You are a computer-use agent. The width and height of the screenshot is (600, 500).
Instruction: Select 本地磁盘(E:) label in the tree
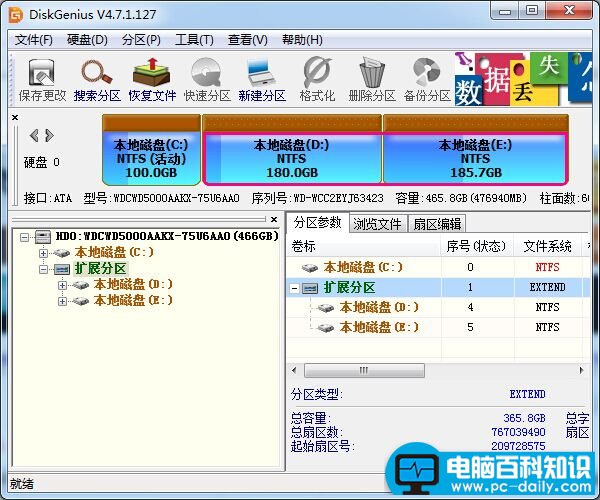[133, 301]
